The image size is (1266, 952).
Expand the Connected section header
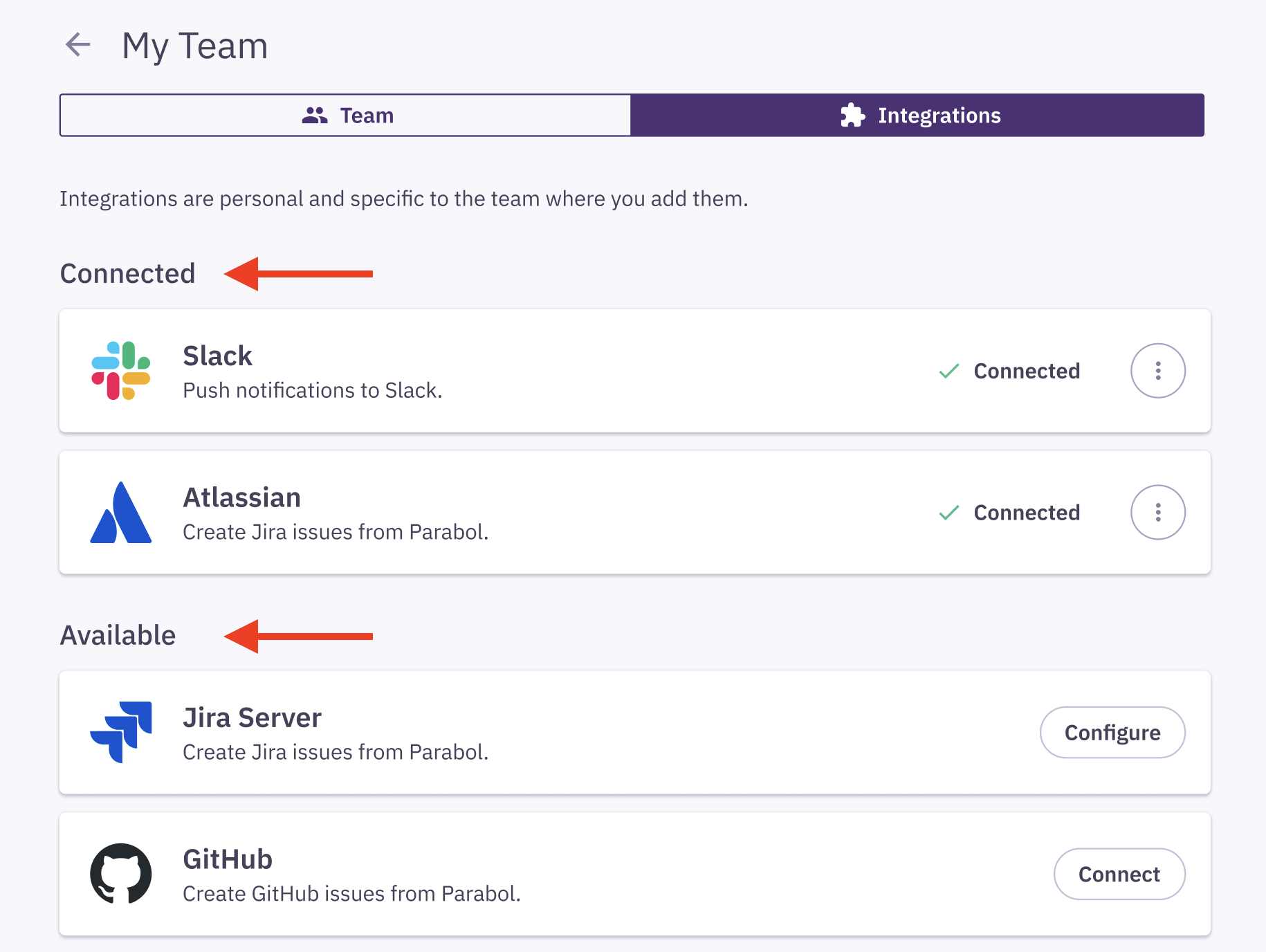coord(127,273)
